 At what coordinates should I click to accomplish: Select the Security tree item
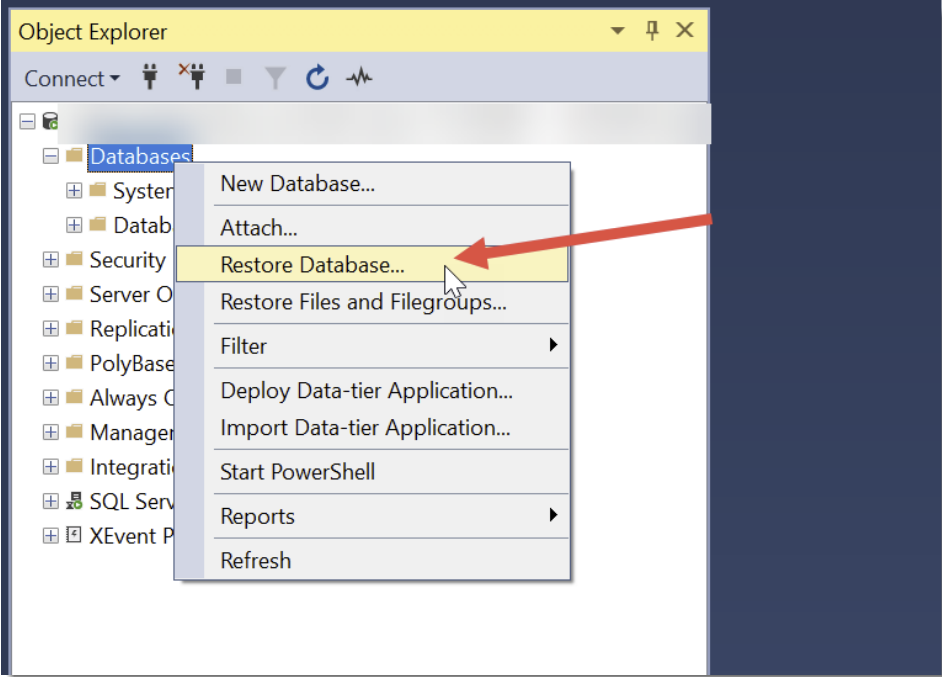coord(127,260)
